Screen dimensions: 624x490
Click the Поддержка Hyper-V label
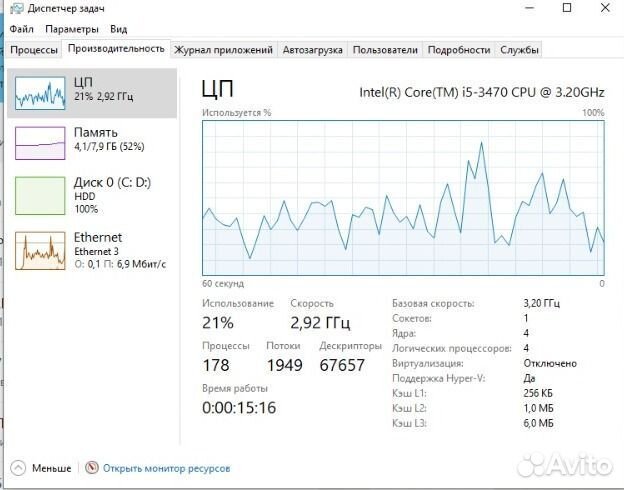[x=438, y=378]
